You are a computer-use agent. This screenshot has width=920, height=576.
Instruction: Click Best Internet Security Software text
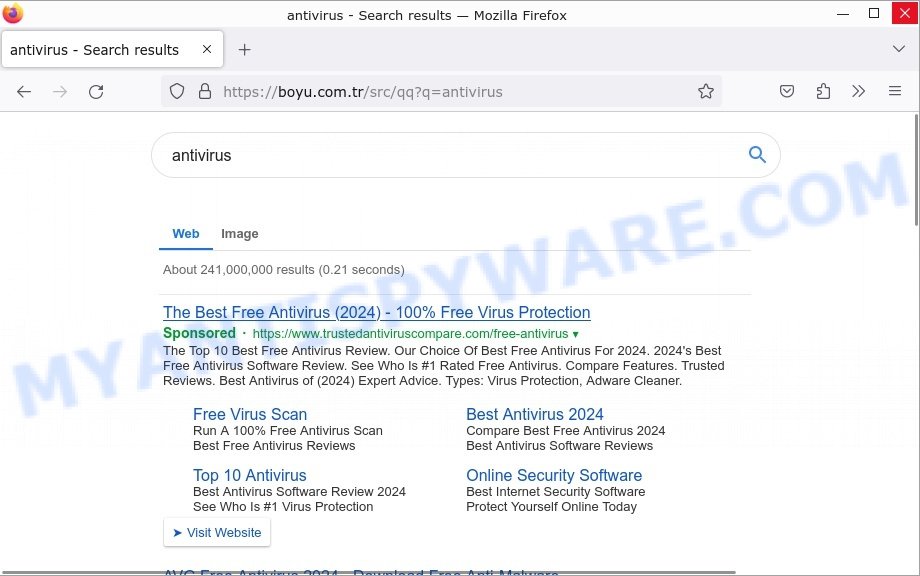pyautogui.click(x=556, y=492)
